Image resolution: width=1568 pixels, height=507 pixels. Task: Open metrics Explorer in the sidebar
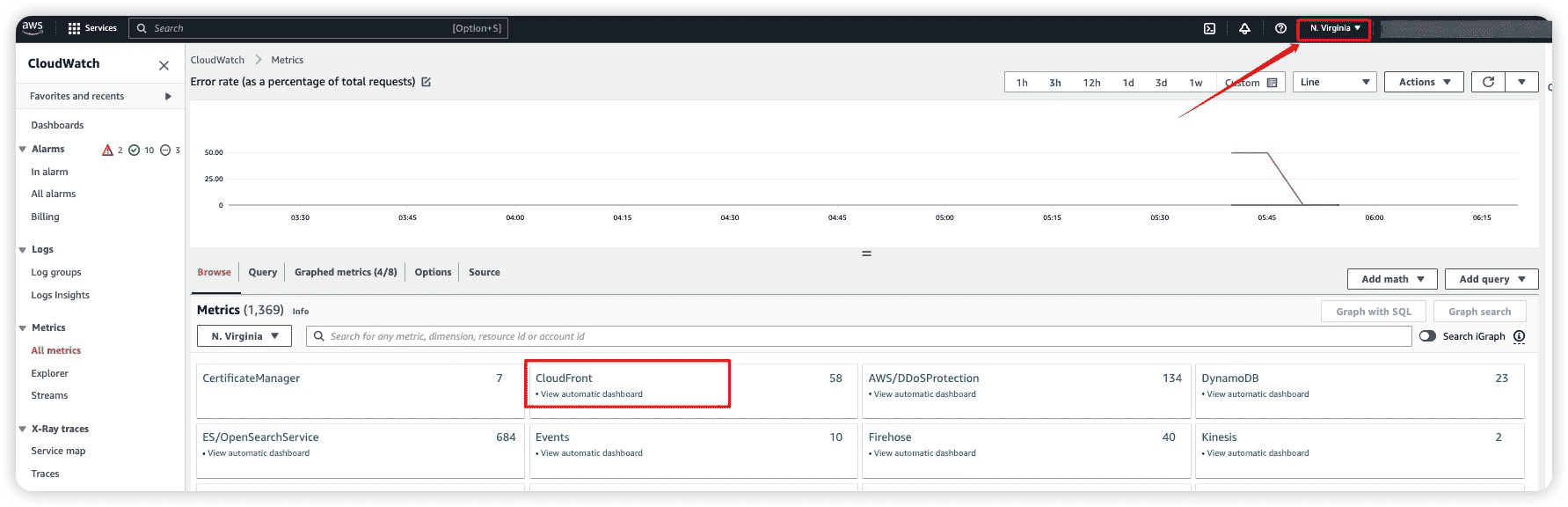point(49,373)
